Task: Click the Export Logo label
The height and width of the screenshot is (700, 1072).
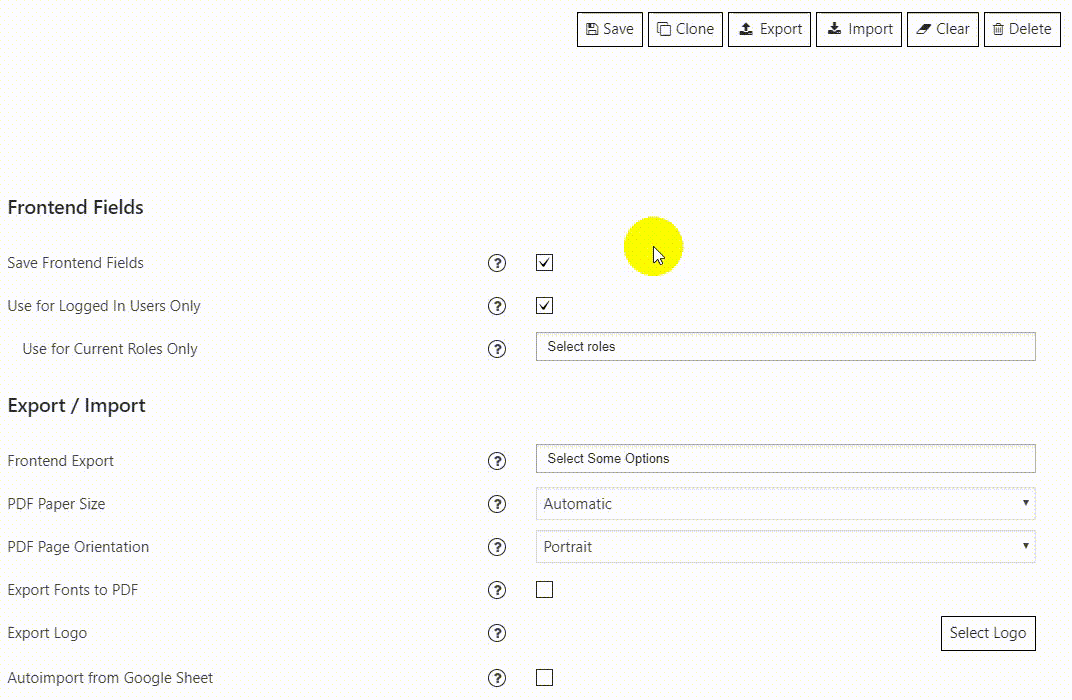Action: tap(47, 634)
